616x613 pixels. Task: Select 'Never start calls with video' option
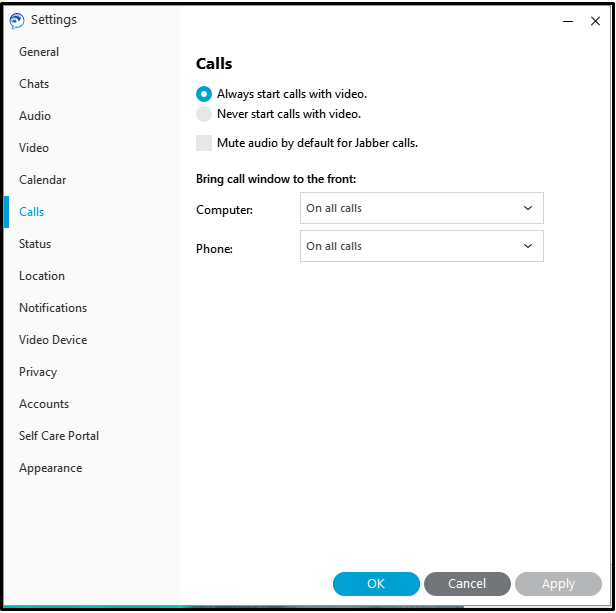pyautogui.click(x=204, y=114)
